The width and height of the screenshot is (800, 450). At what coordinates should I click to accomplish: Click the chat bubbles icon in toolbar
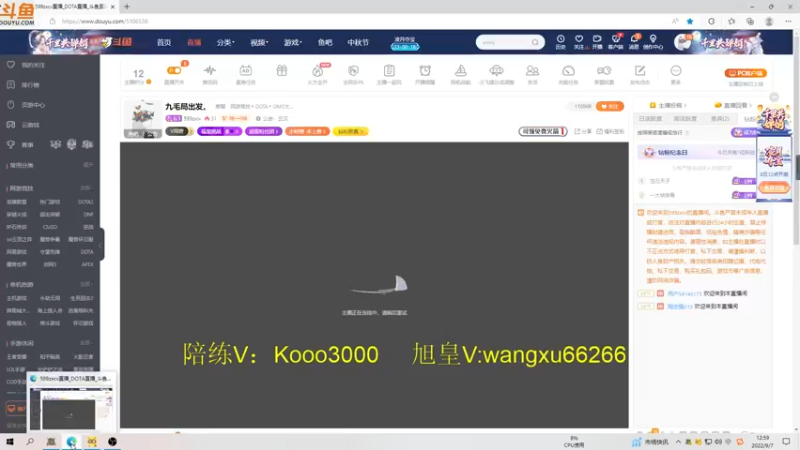click(x=604, y=70)
